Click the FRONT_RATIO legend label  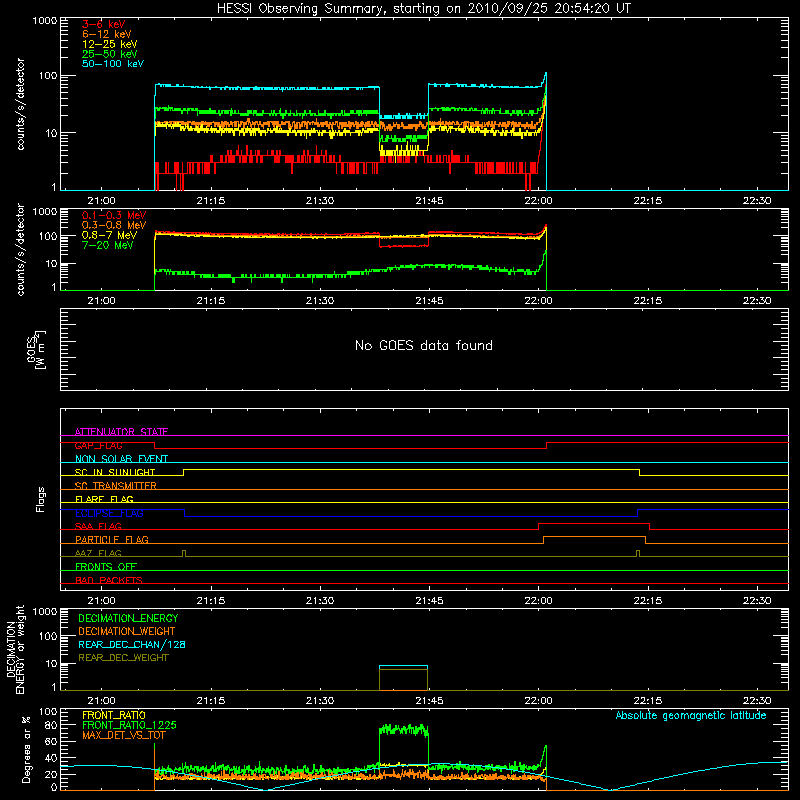(114, 715)
